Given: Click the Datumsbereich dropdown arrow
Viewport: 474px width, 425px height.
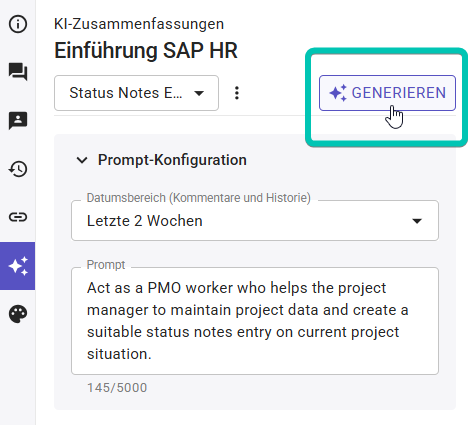Looking at the screenshot, I should click(x=417, y=221).
